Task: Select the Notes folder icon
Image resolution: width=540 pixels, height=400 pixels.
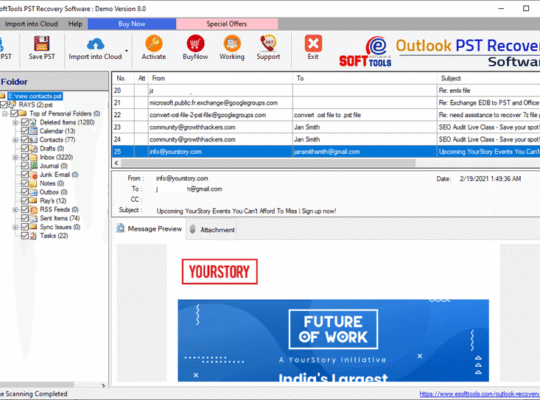Action: tap(33, 183)
